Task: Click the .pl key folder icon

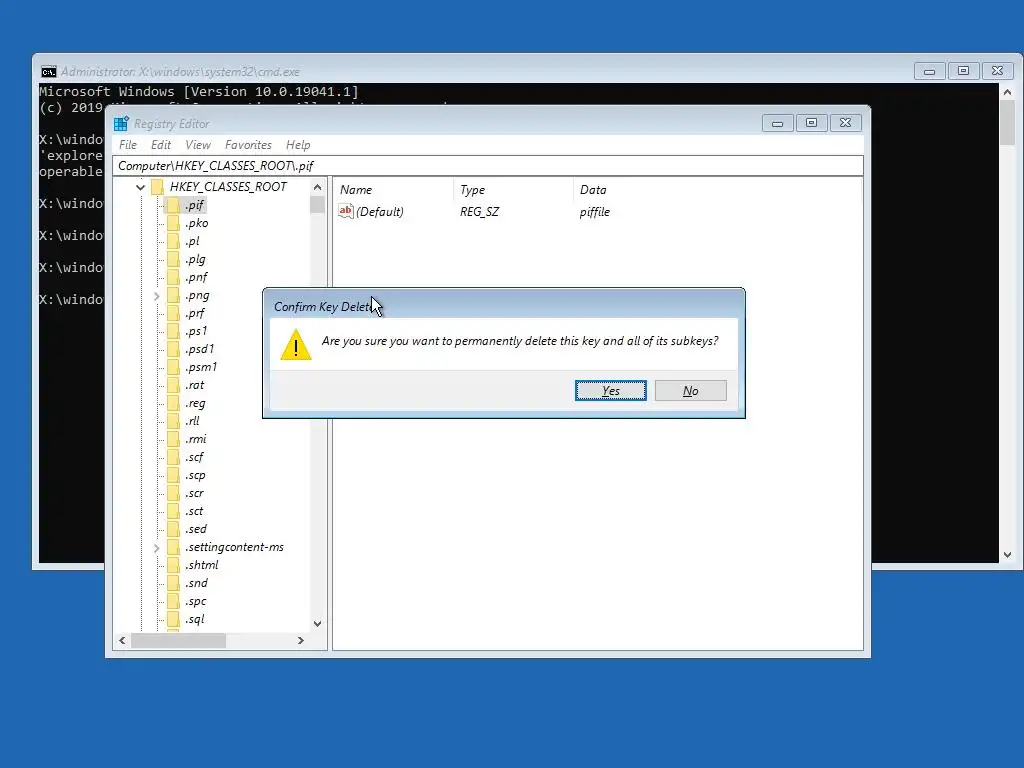Action: point(173,241)
